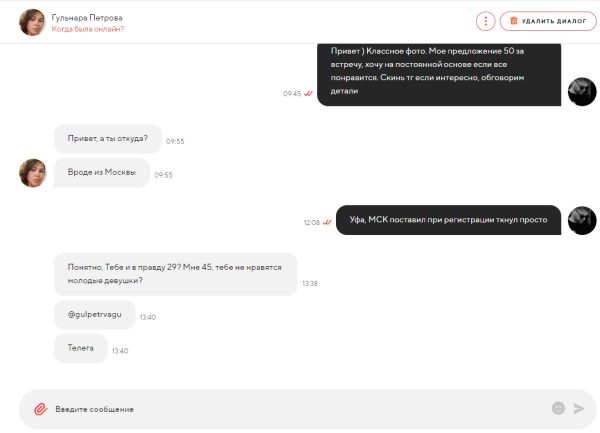The width and height of the screenshot is (600, 433).
Task: Click the send message arrow icon
Action: pos(579,409)
